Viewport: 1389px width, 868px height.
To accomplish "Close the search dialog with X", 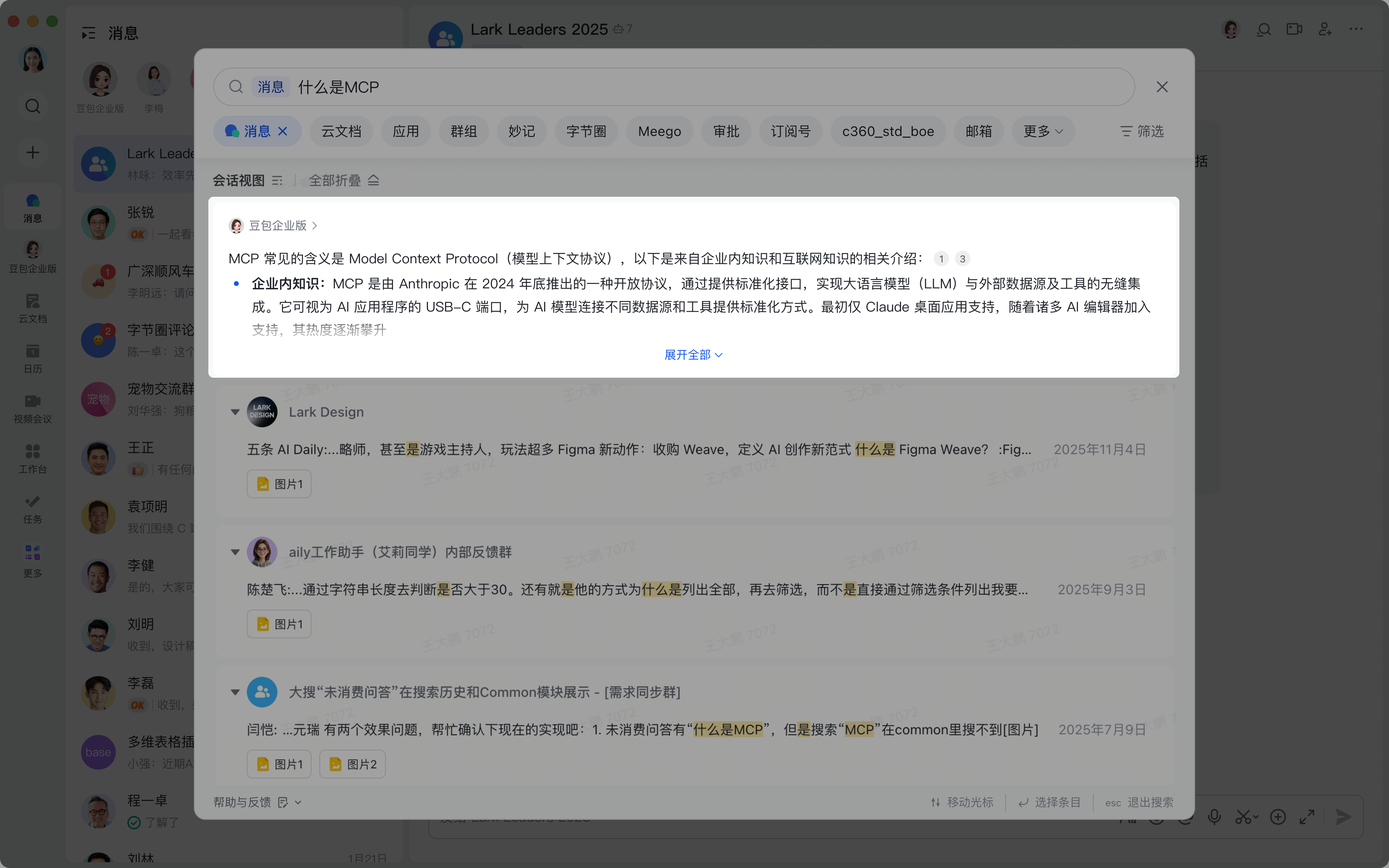I will (1162, 87).
